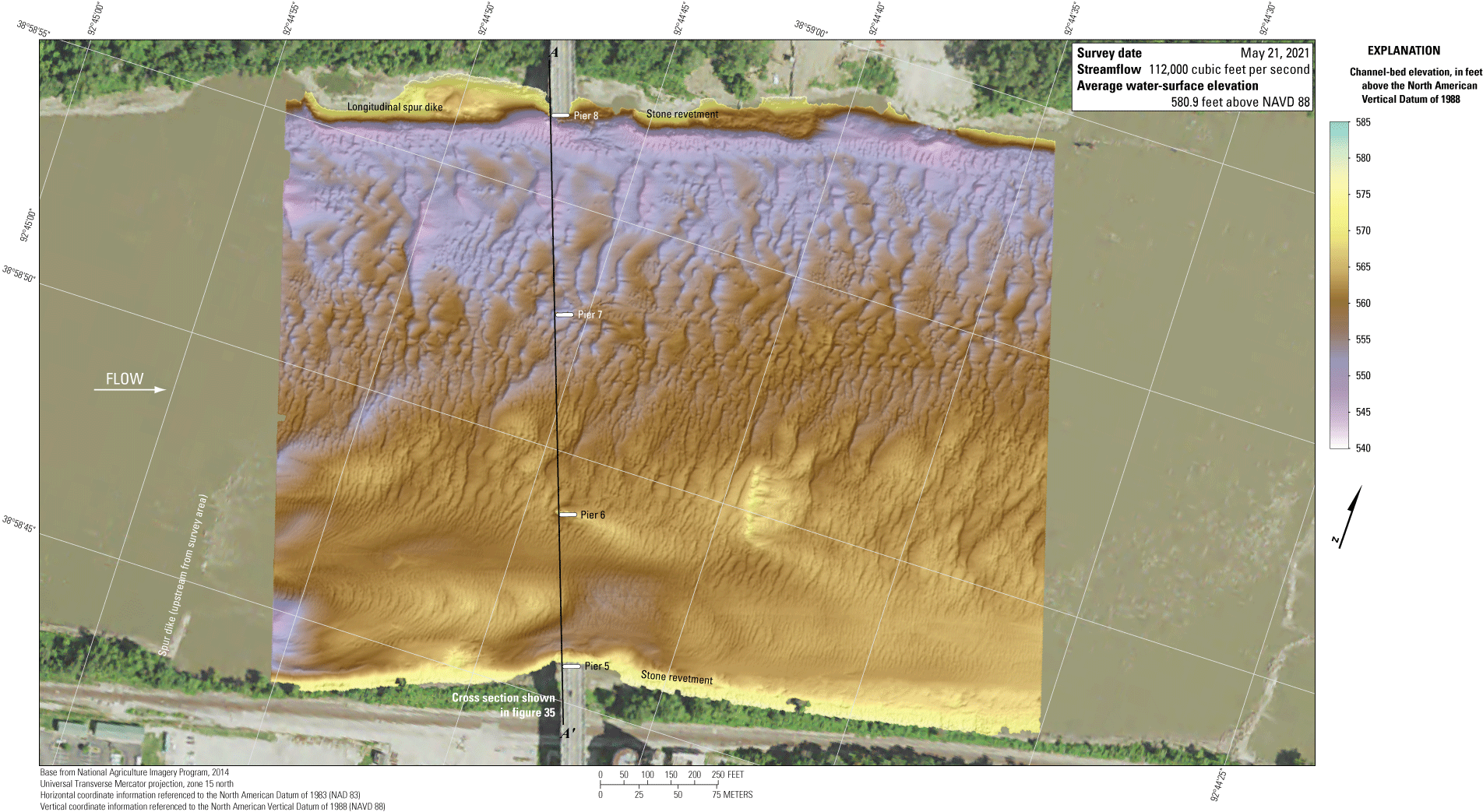Click the National Agriculture Imagery Program credit
This screenshot has height=812, width=1483.
[x=135, y=773]
